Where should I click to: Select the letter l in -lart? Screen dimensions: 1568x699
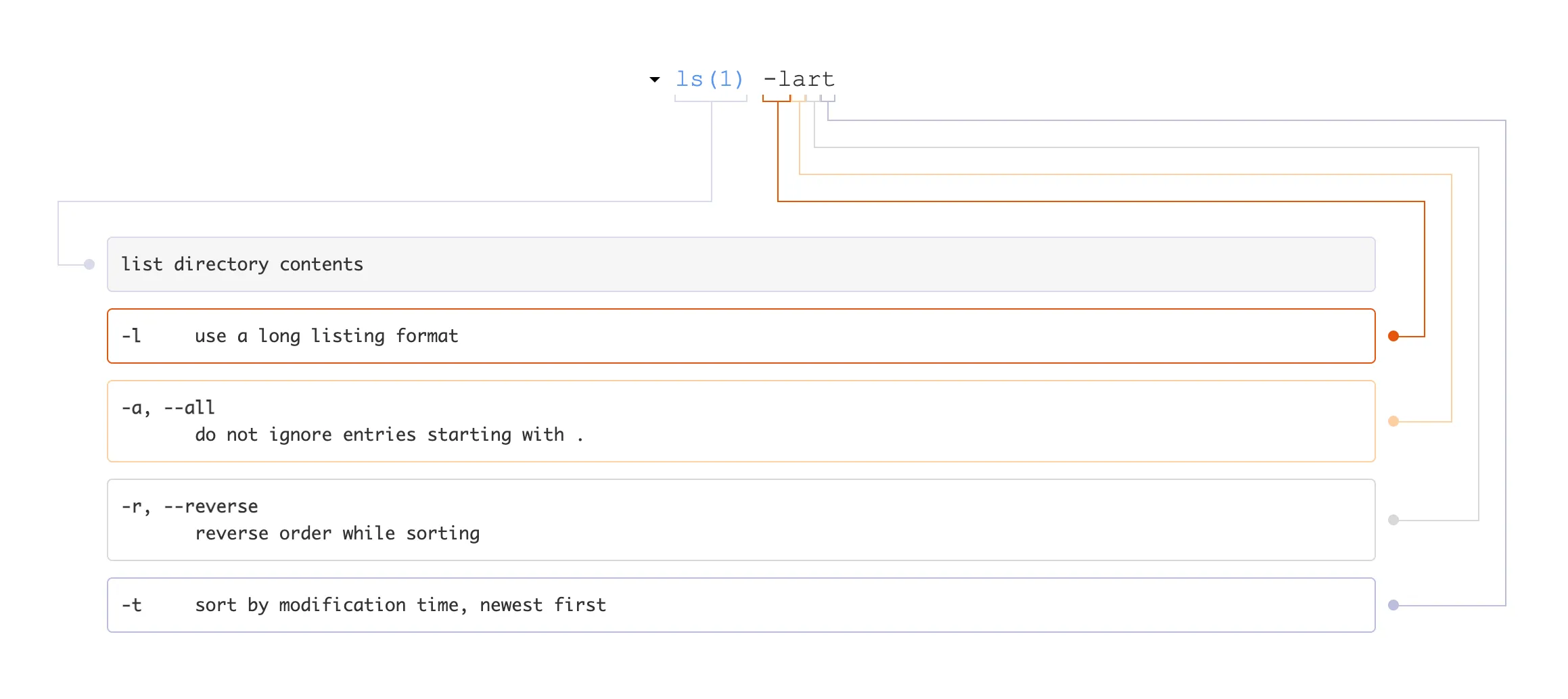pyautogui.click(x=786, y=79)
